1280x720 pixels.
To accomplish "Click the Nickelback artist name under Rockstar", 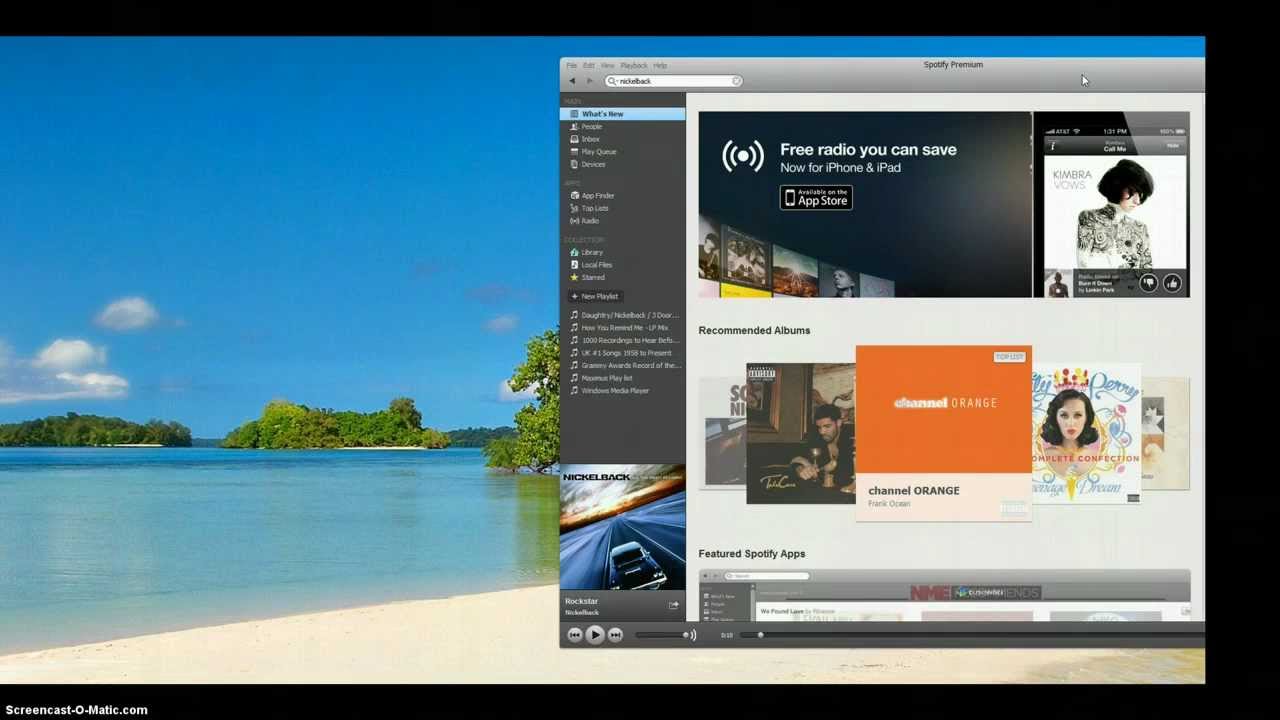I will (582, 612).
